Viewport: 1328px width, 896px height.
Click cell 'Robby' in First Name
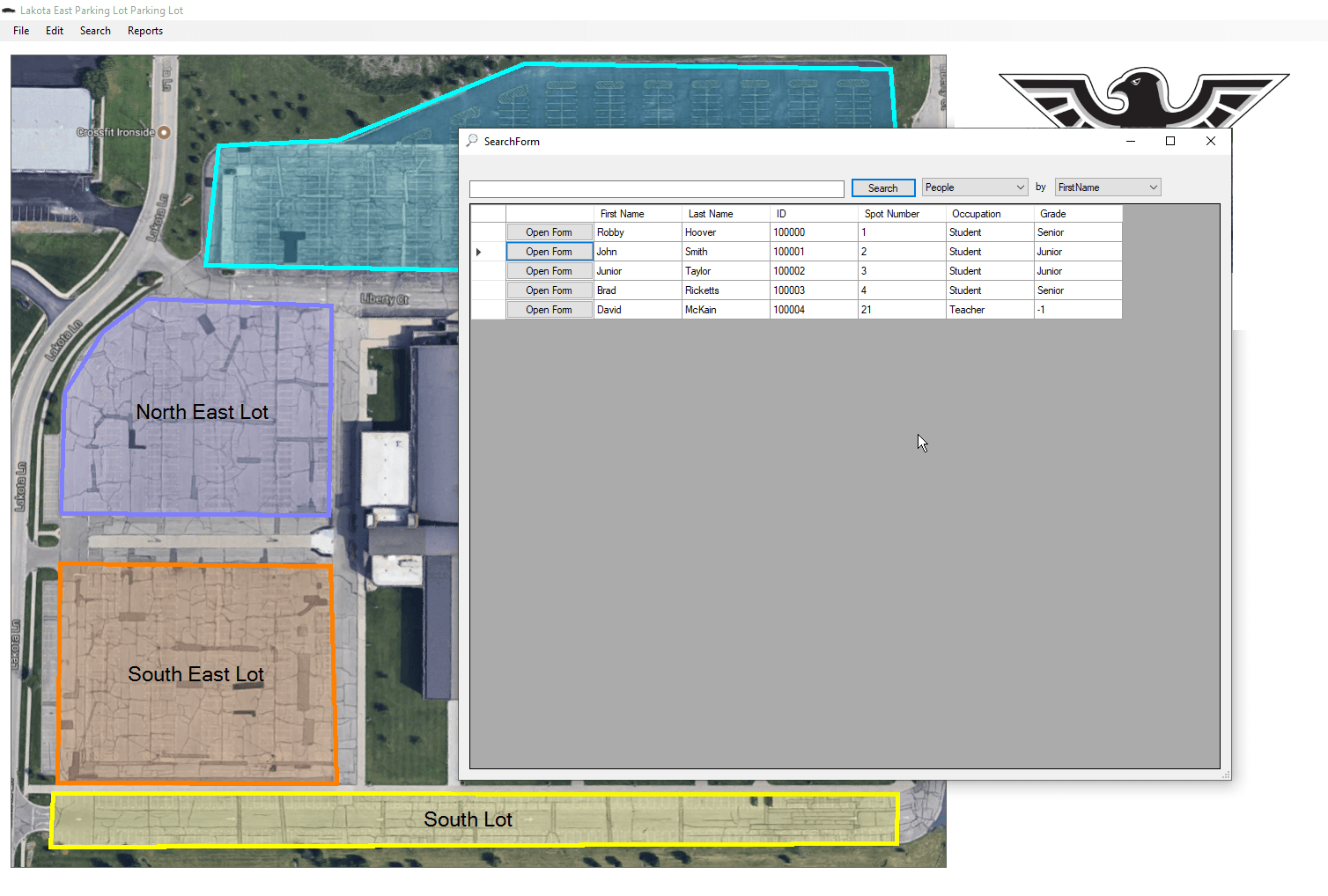[638, 232]
